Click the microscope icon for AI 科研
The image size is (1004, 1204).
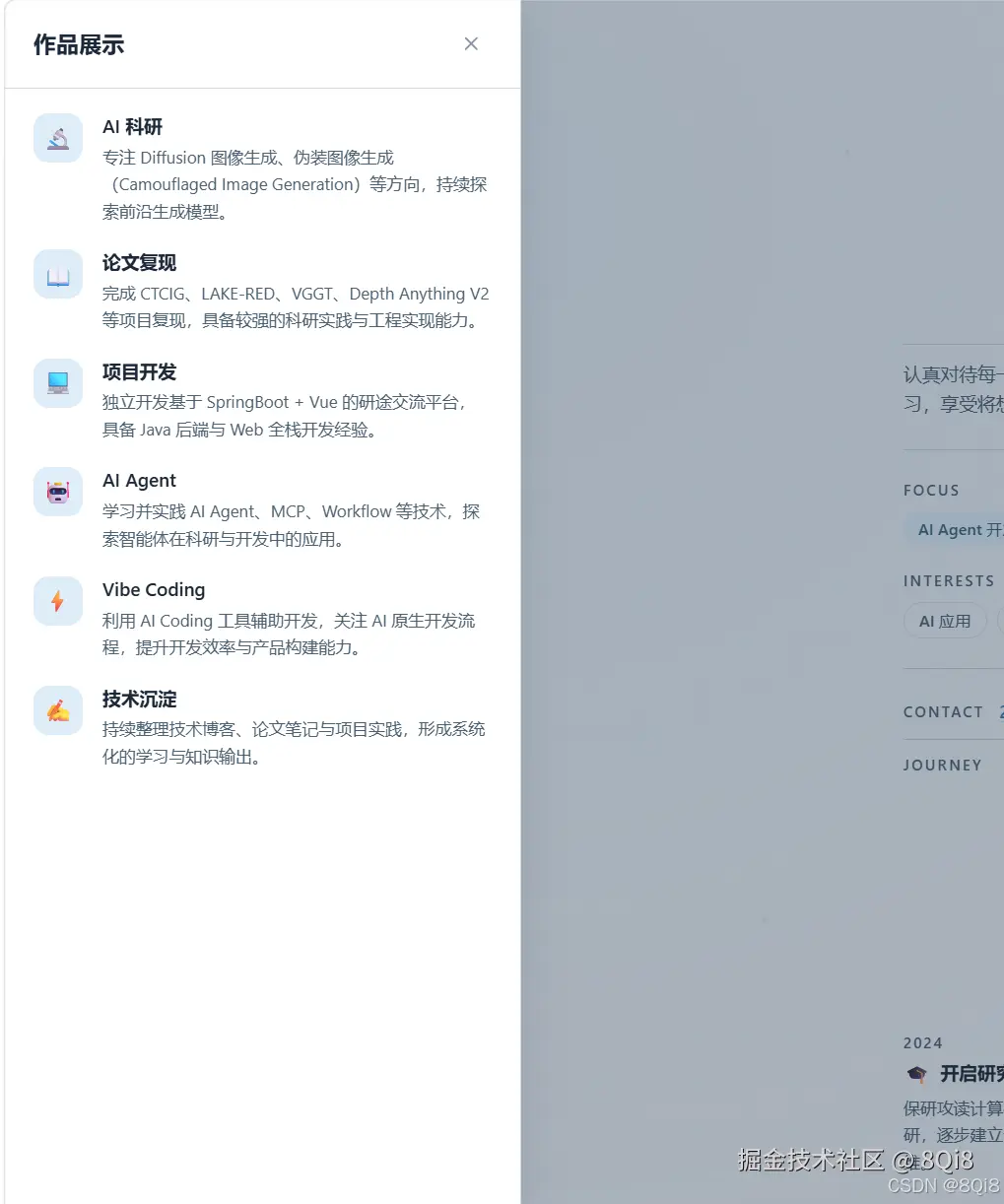tap(58, 138)
